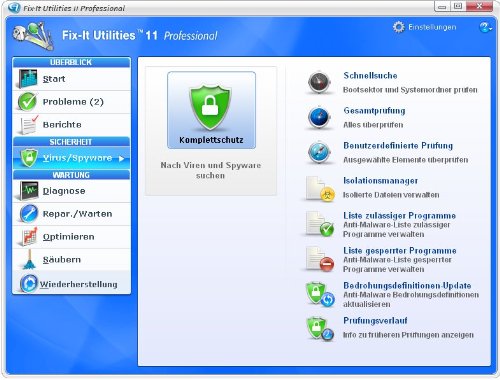Go to Diagnose section
Viewport: 500px width, 380px height.
(71, 191)
